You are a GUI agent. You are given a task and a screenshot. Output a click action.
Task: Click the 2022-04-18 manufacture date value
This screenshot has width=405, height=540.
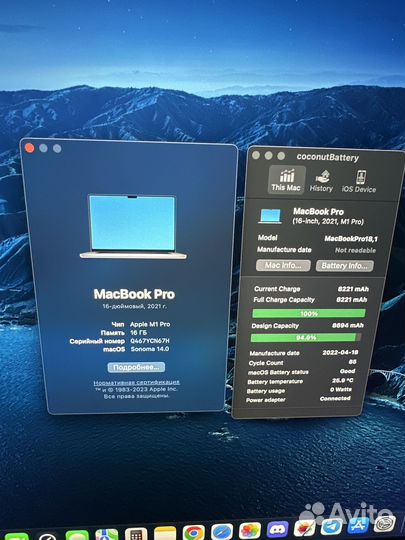click(340, 353)
